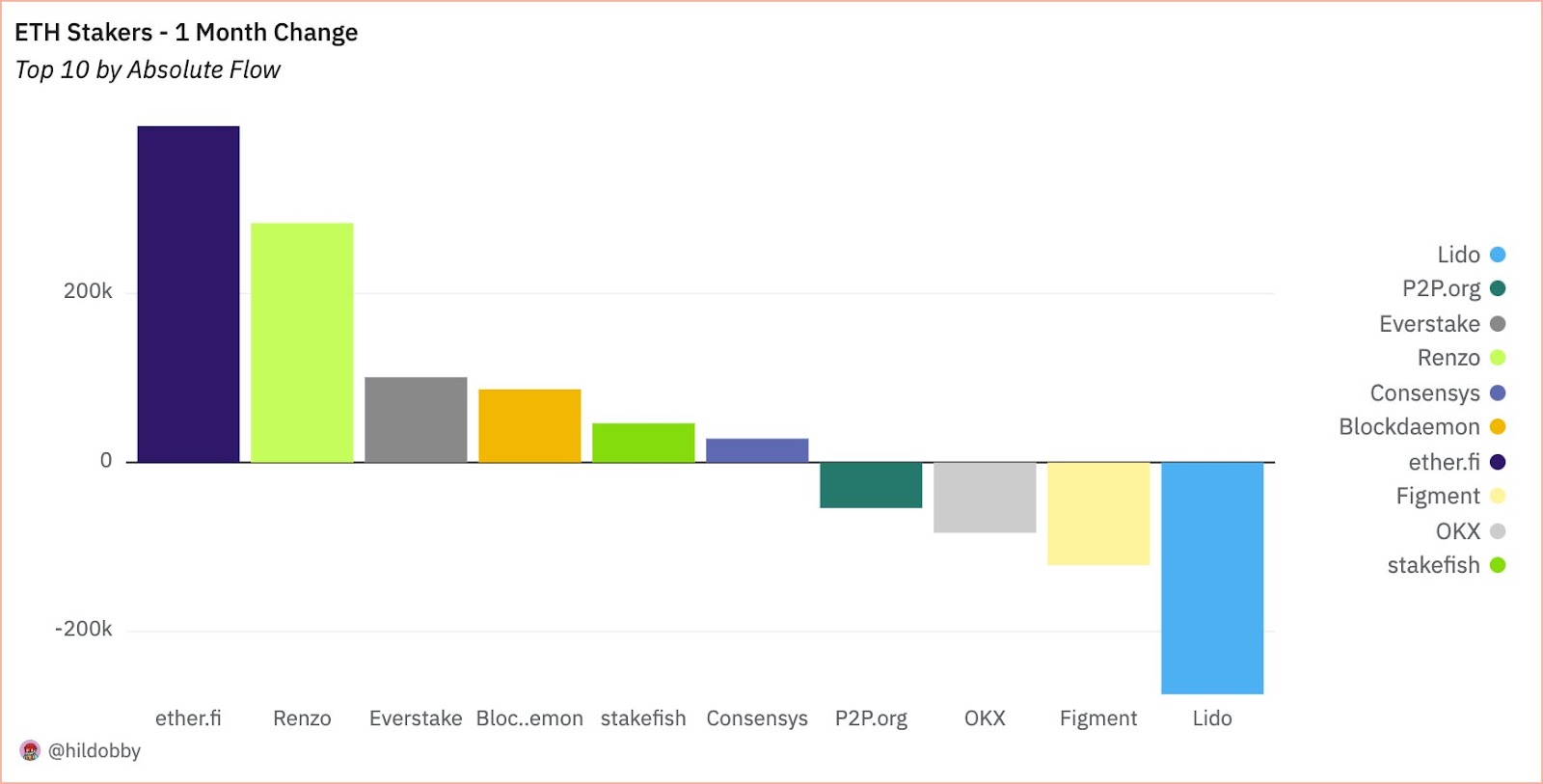Click the hildobby avatar icon
Viewport: 1543px width, 784px height.
click(x=30, y=750)
